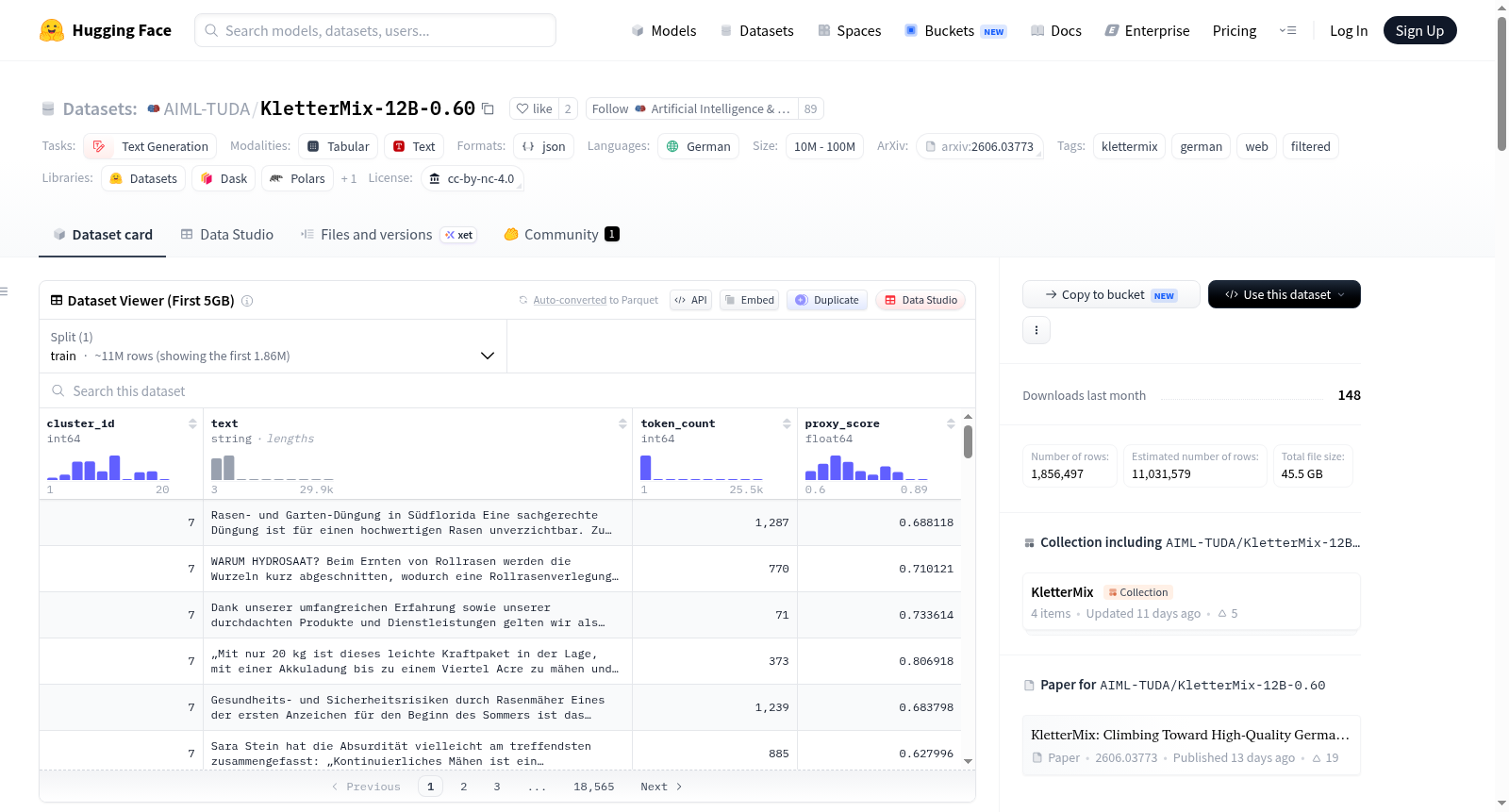Screen dimensions: 1509x812
Task: Click the page vertical scrollbar
Action: point(1501,85)
